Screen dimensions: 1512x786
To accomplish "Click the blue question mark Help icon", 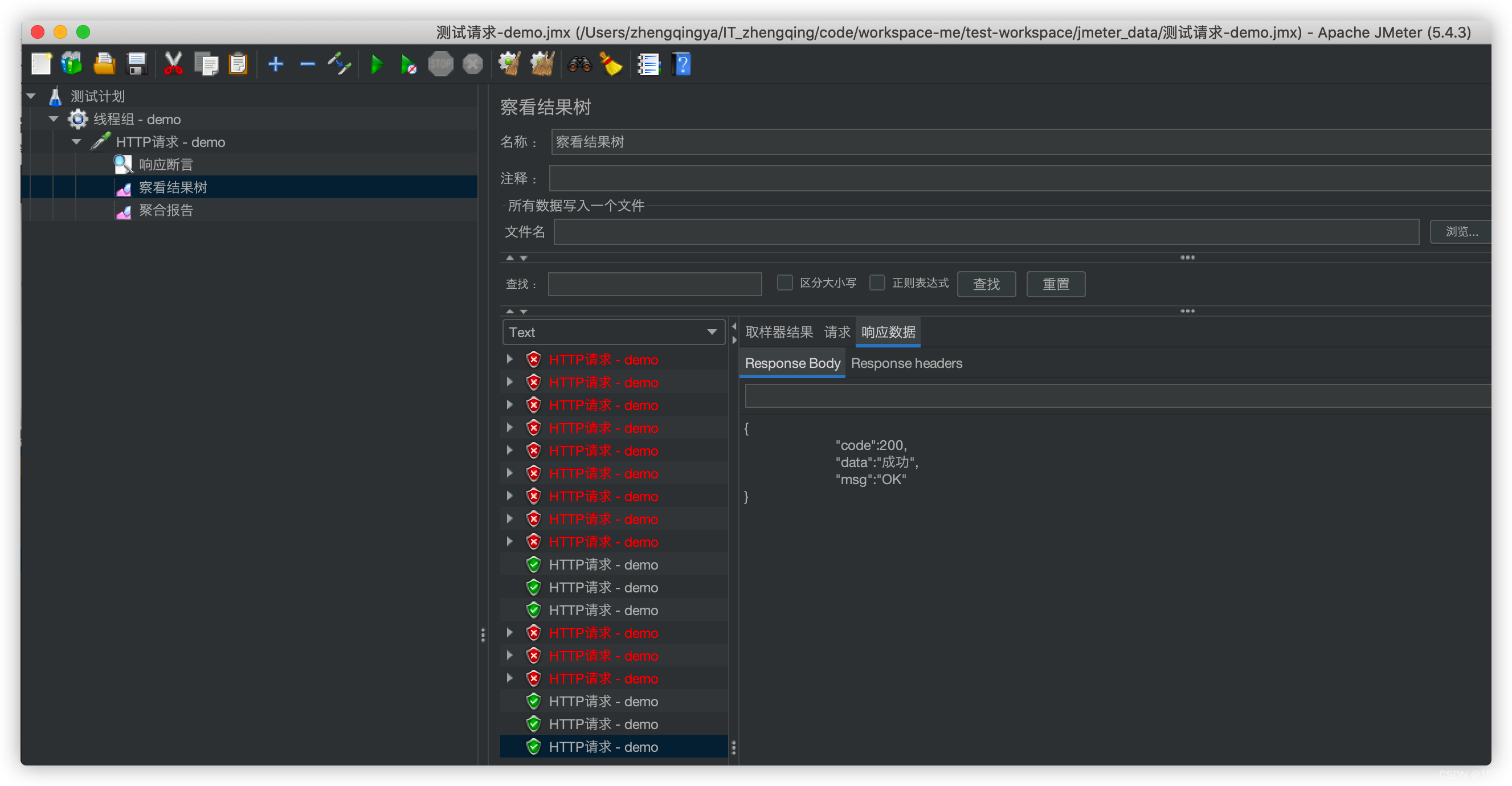I will tap(682, 64).
